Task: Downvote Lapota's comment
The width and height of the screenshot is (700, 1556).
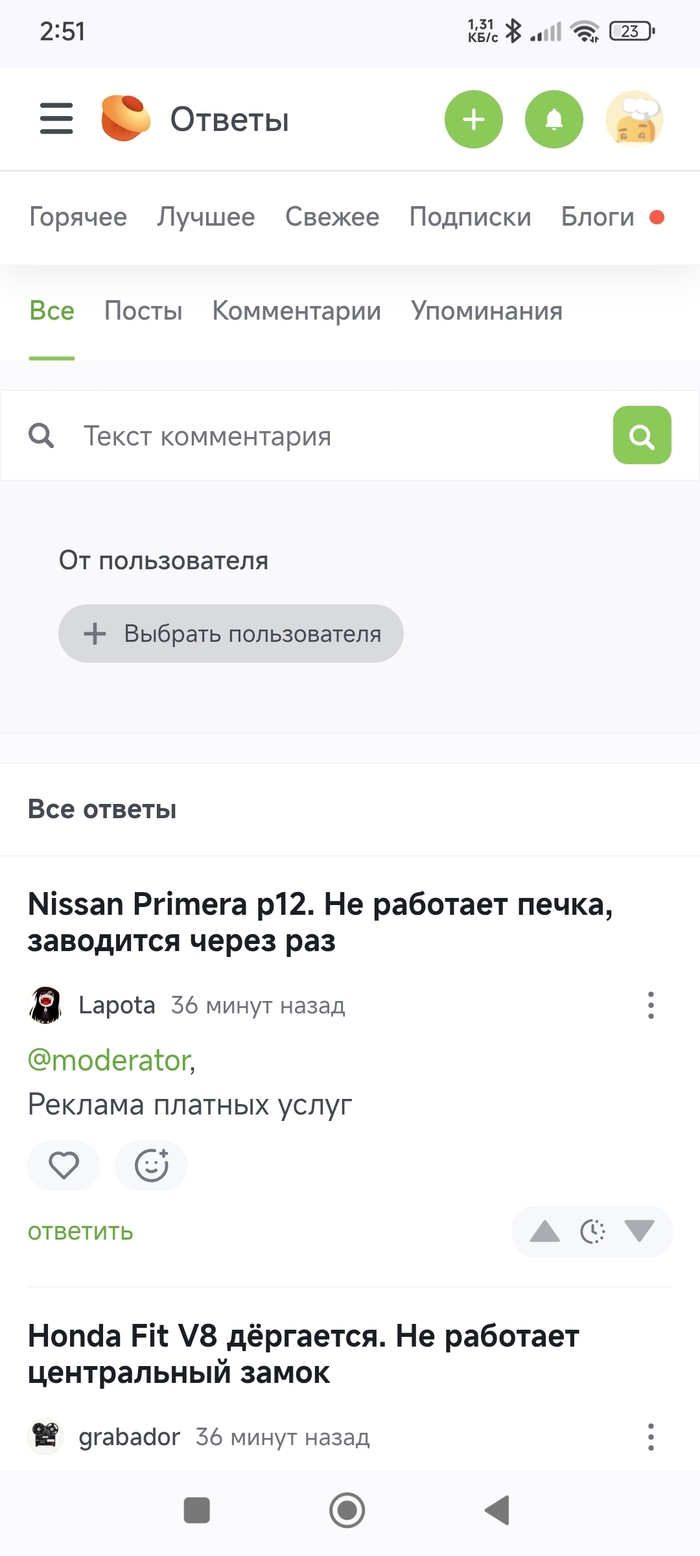Action: point(639,1231)
